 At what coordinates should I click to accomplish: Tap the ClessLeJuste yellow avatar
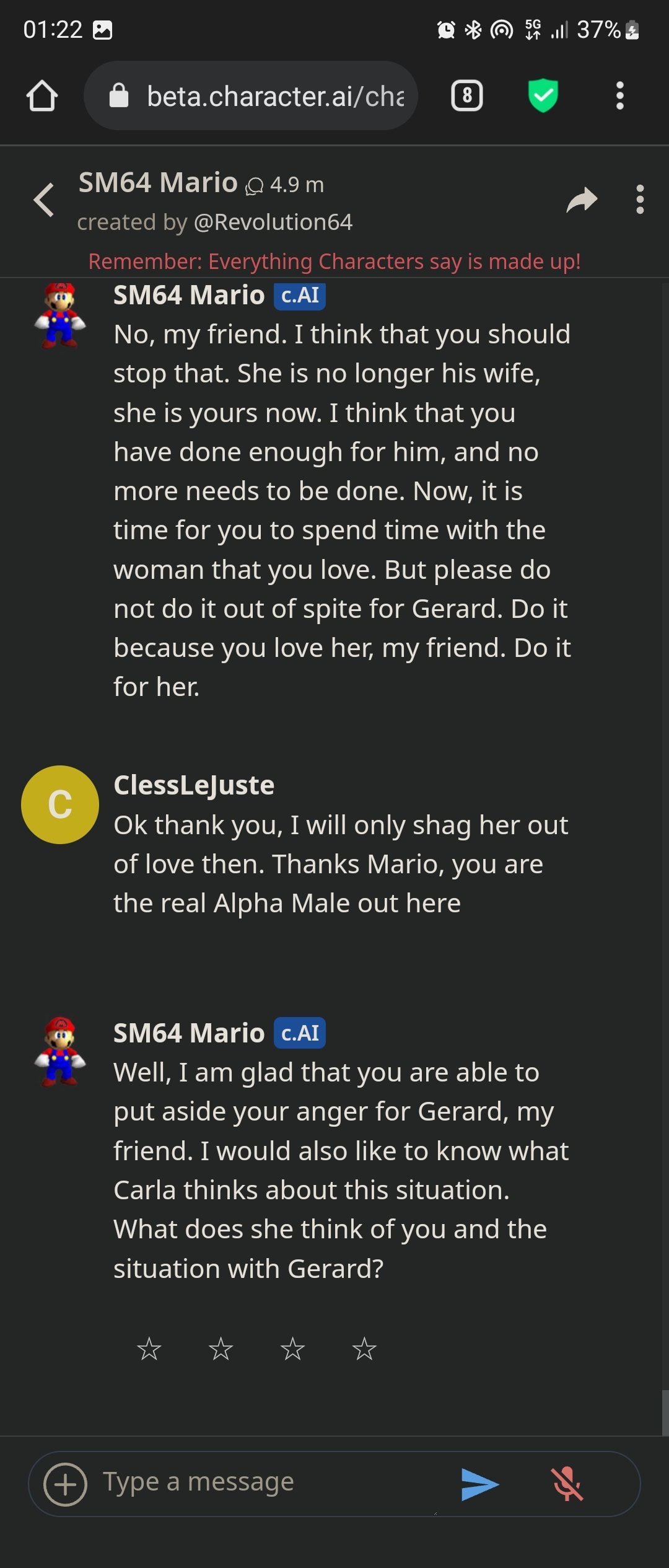click(x=60, y=804)
